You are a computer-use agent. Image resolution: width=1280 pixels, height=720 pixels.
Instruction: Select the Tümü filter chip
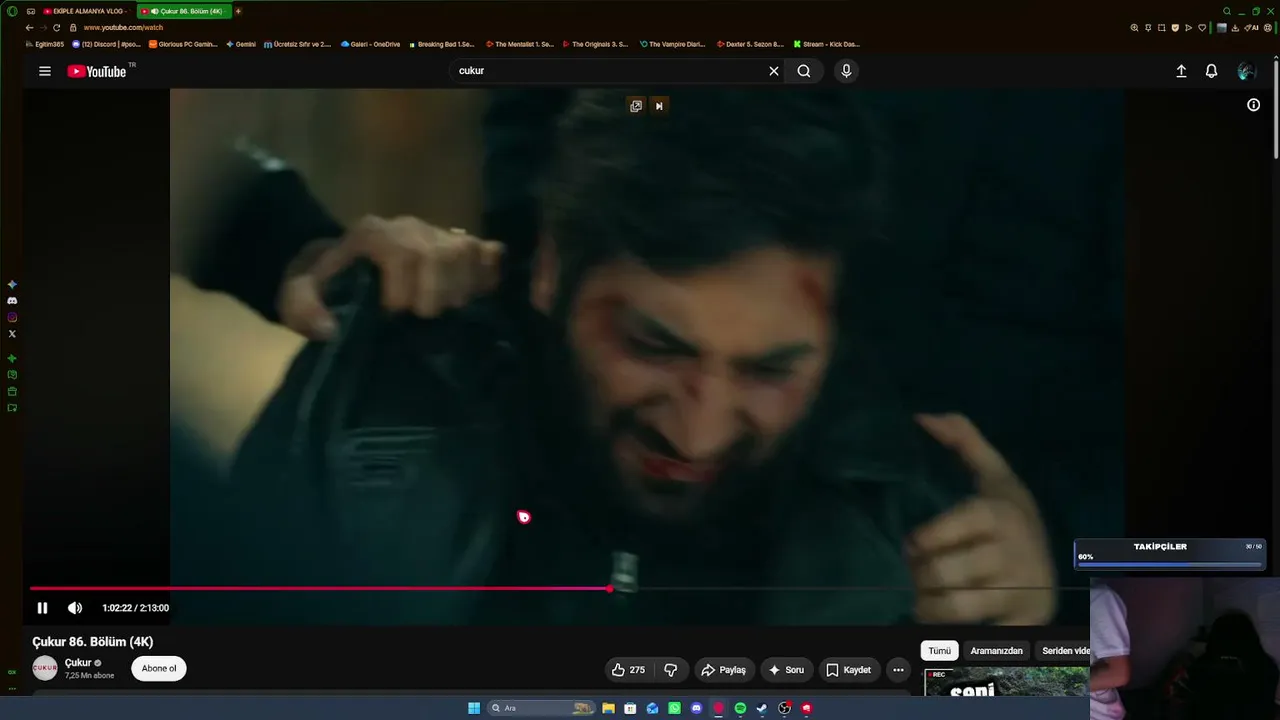point(940,651)
